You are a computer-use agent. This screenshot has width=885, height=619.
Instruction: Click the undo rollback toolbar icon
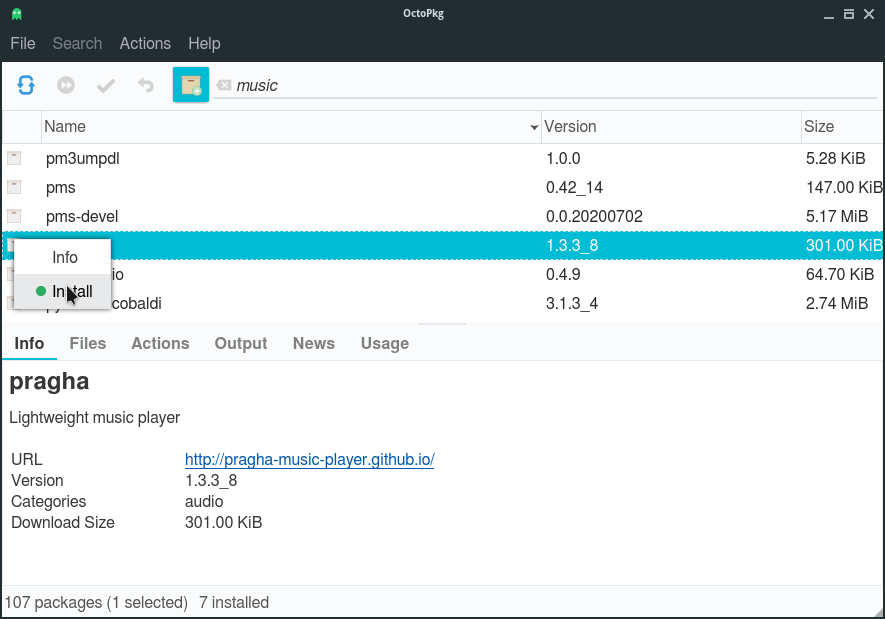[146, 85]
